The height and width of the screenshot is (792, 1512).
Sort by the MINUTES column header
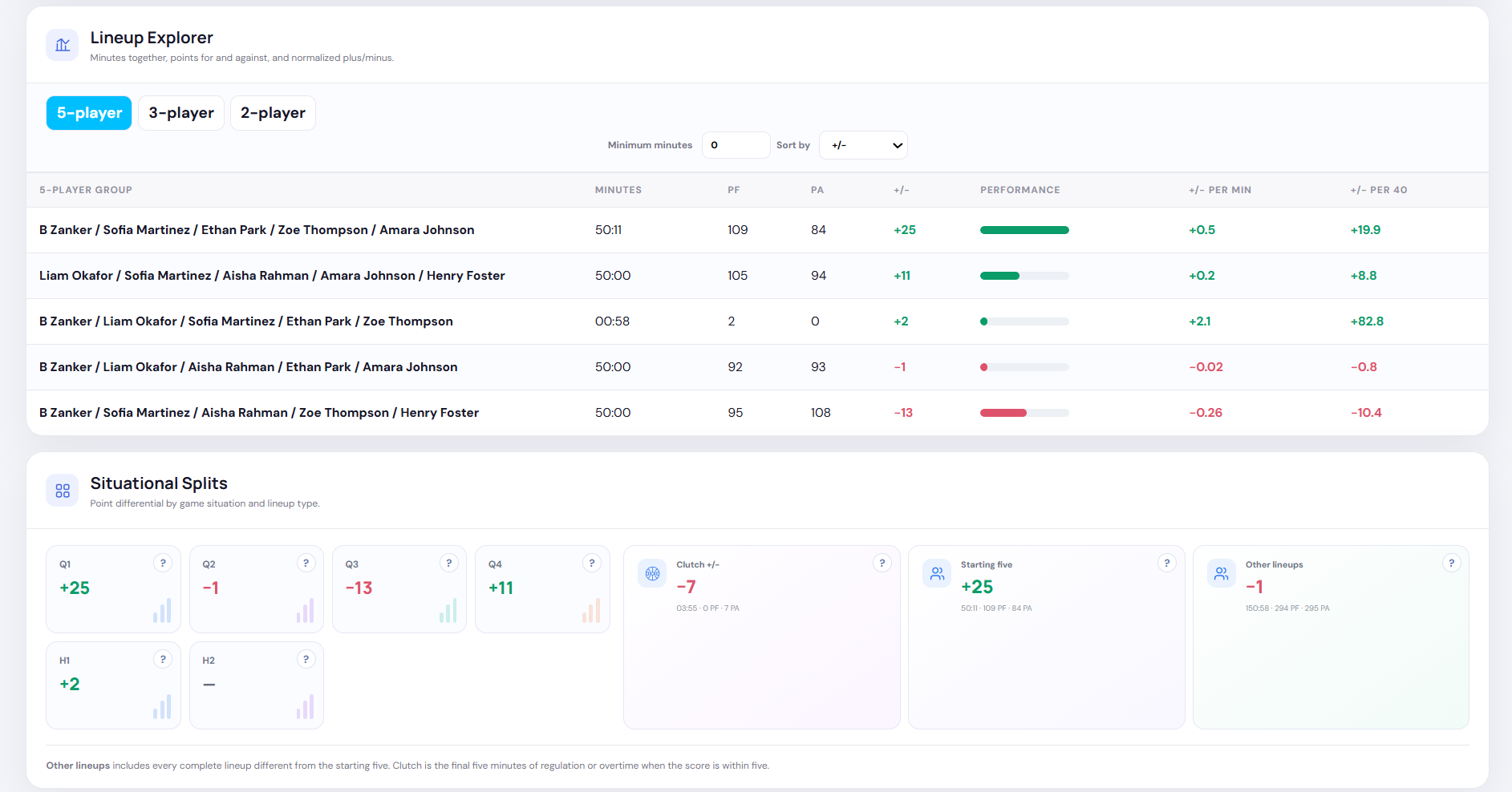(618, 190)
